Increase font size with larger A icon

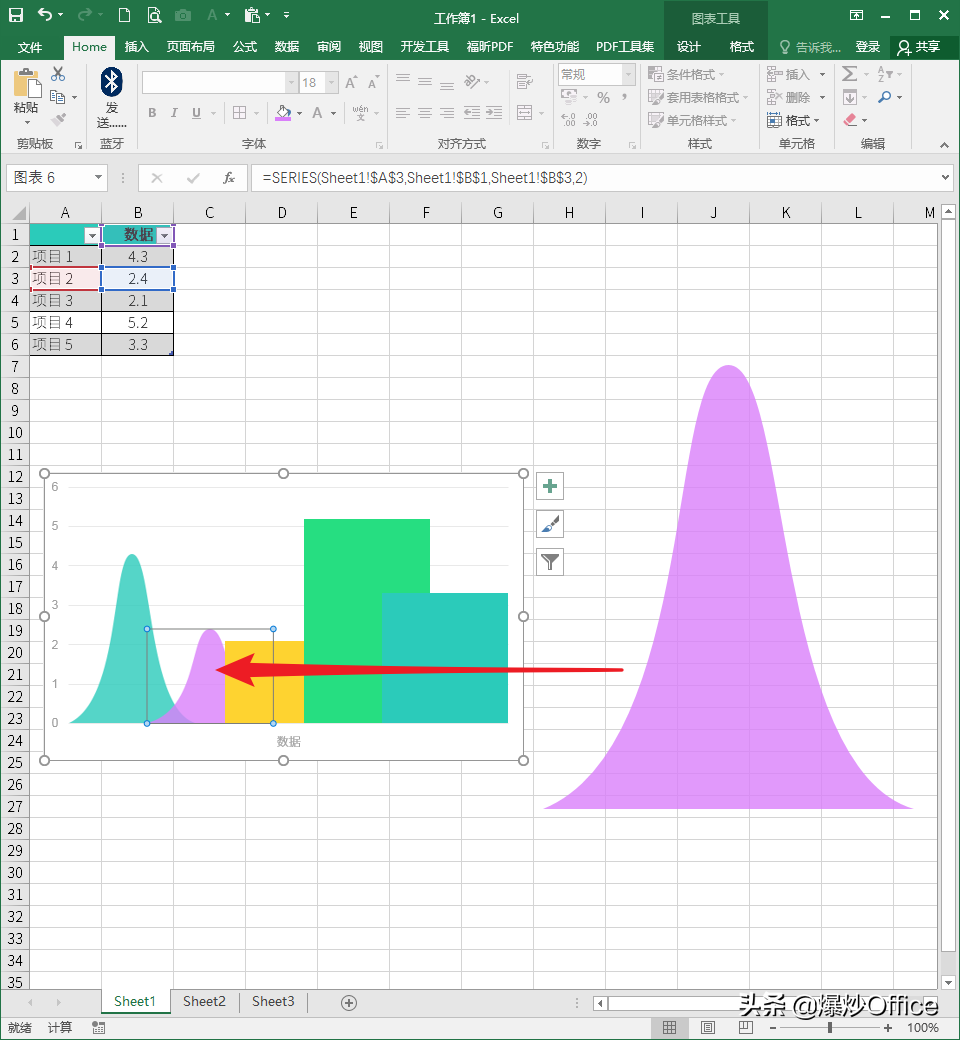coord(351,82)
